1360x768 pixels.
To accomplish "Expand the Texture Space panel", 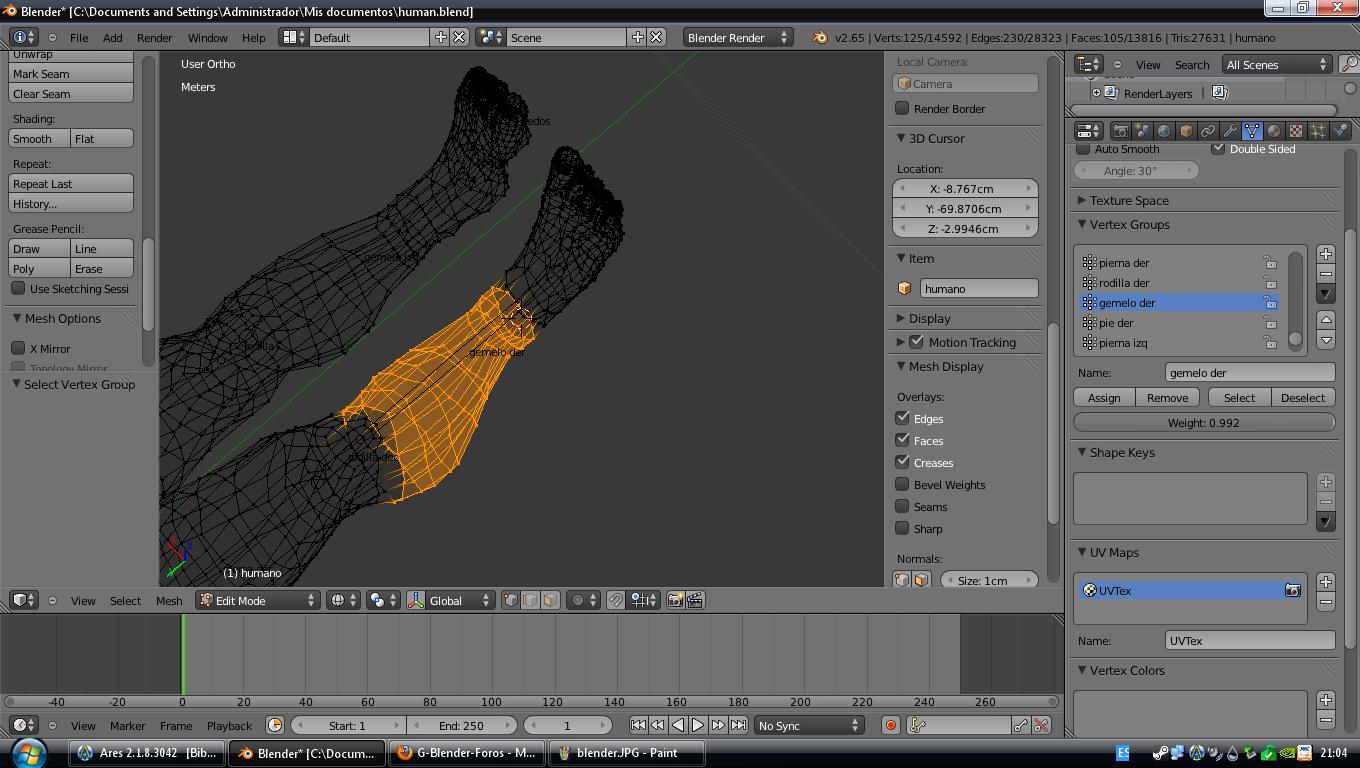I will (x=1128, y=200).
